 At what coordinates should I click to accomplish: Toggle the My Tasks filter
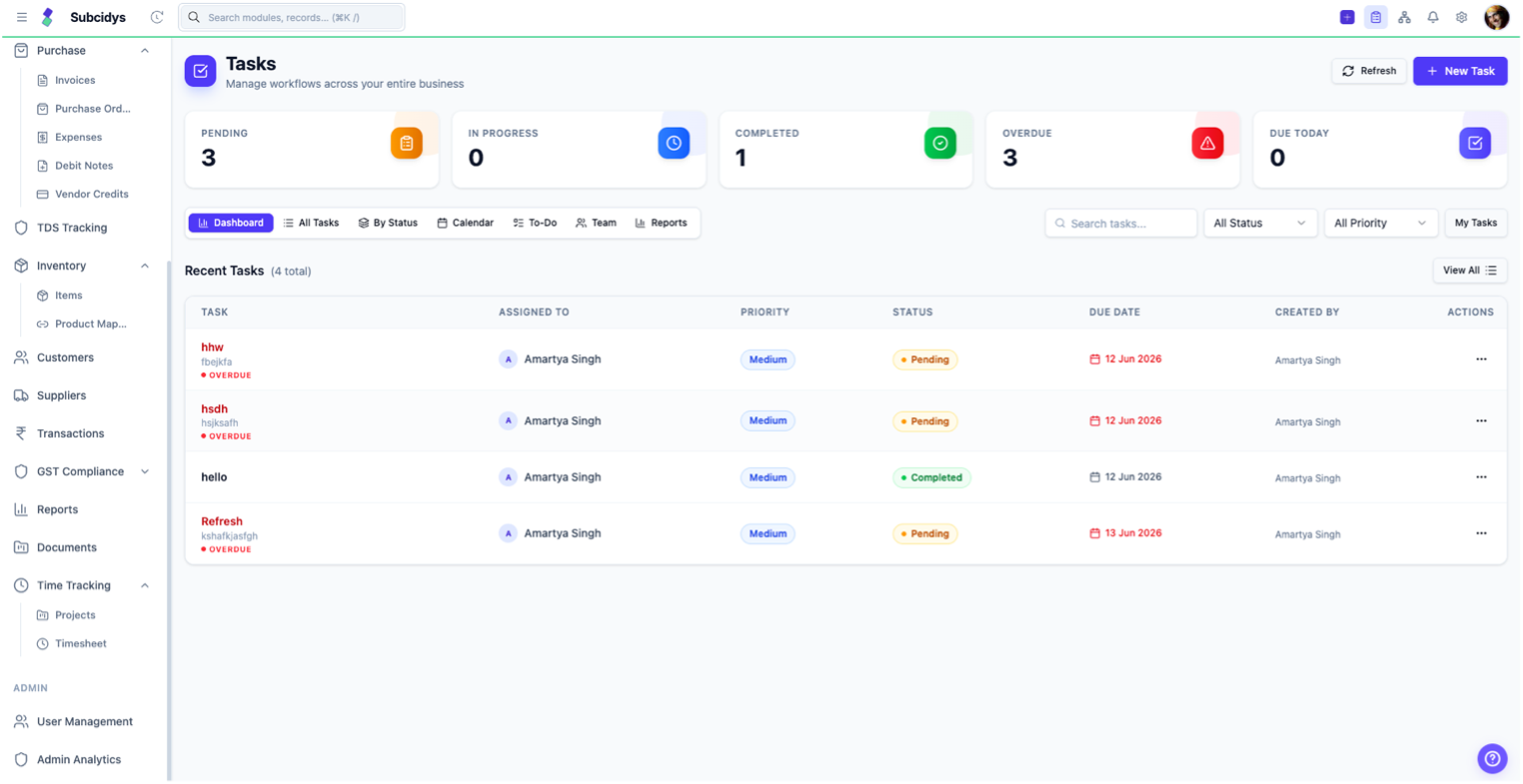click(x=1476, y=223)
